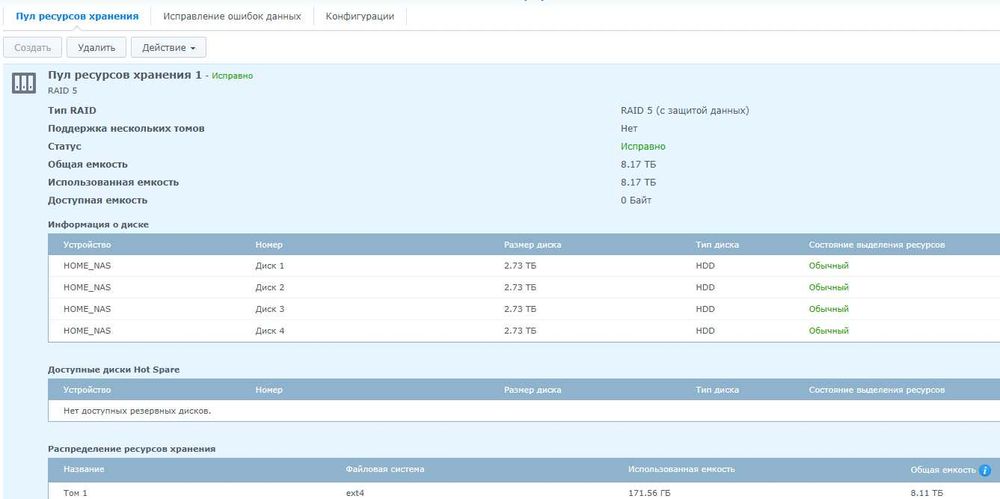Click Обычный status in the Диск 1 row
Screen dimensions: 1000x499
pyautogui.click(x=828, y=265)
